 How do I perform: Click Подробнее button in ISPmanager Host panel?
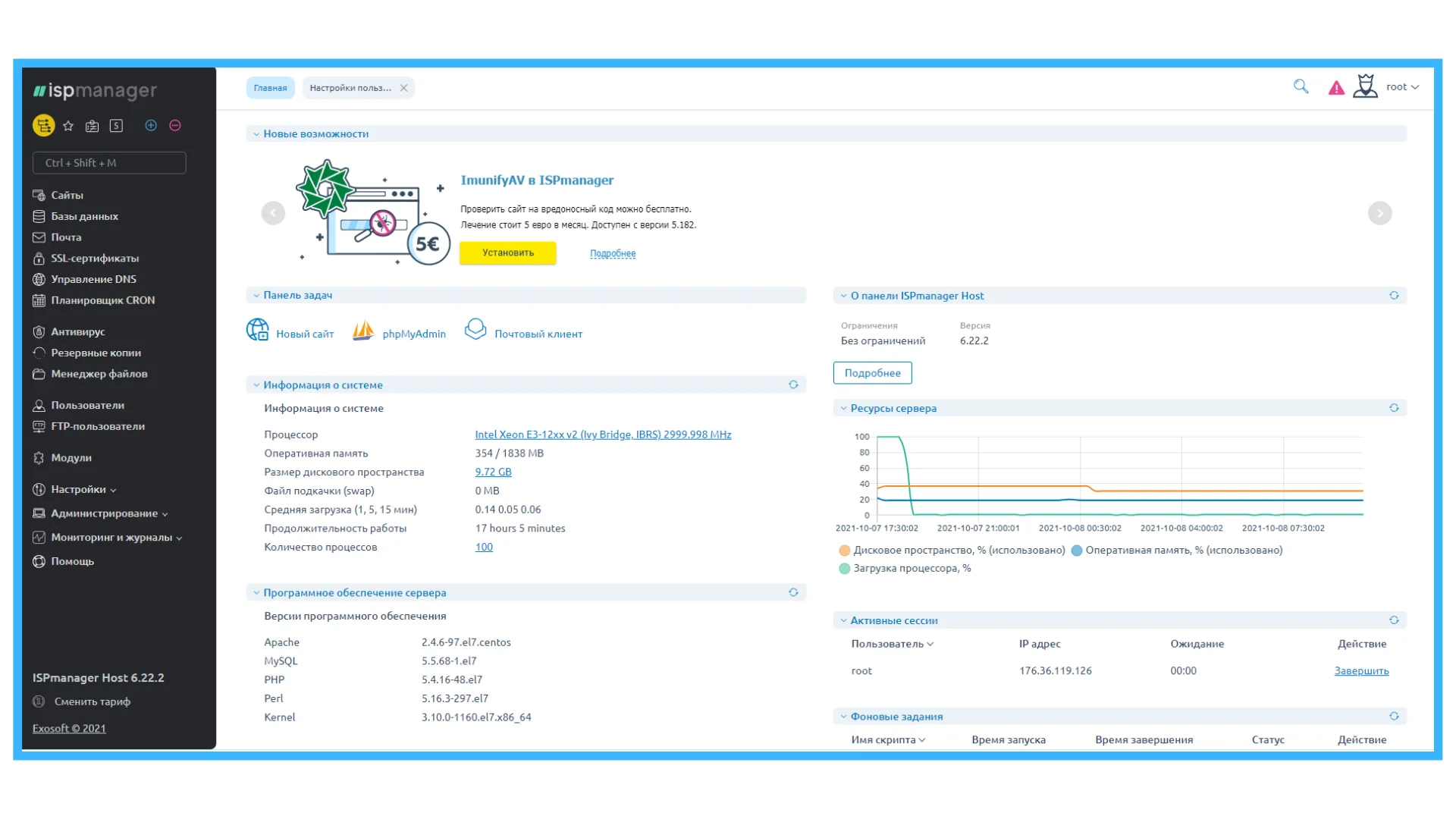pos(872,373)
